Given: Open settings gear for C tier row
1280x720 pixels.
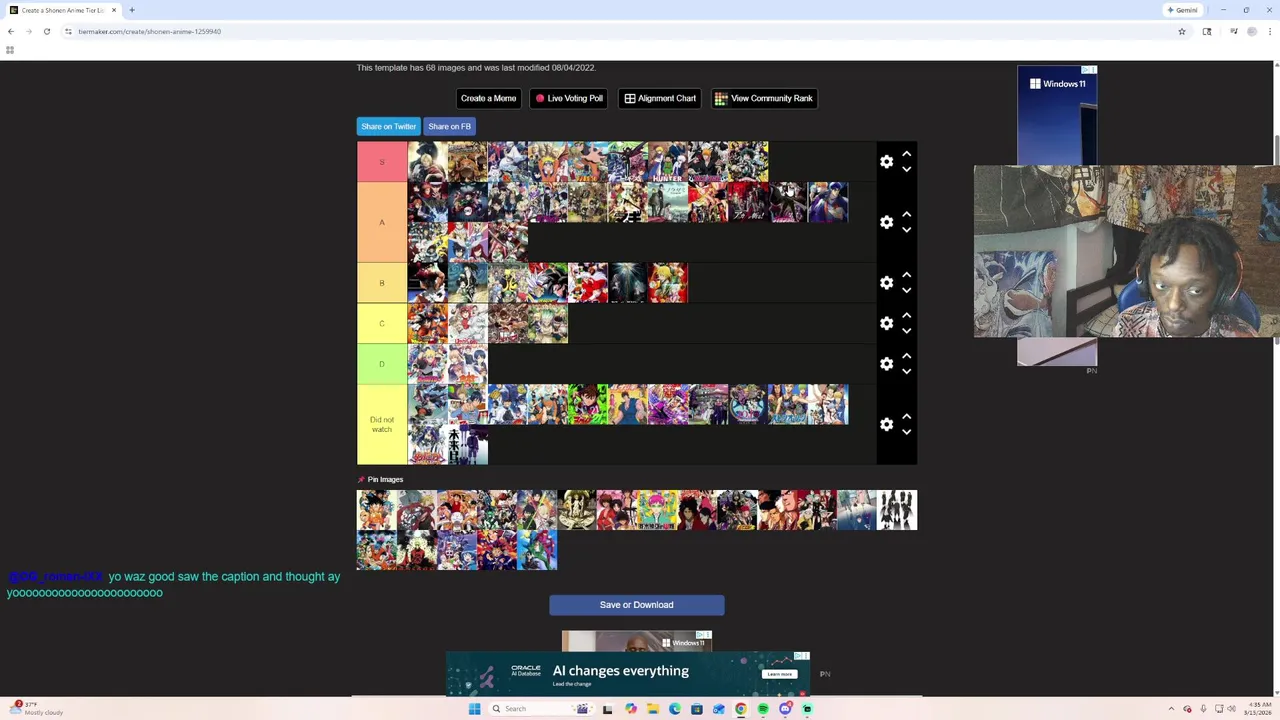Looking at the screenshot, I should pyautogui.click(x=886, y=323).
